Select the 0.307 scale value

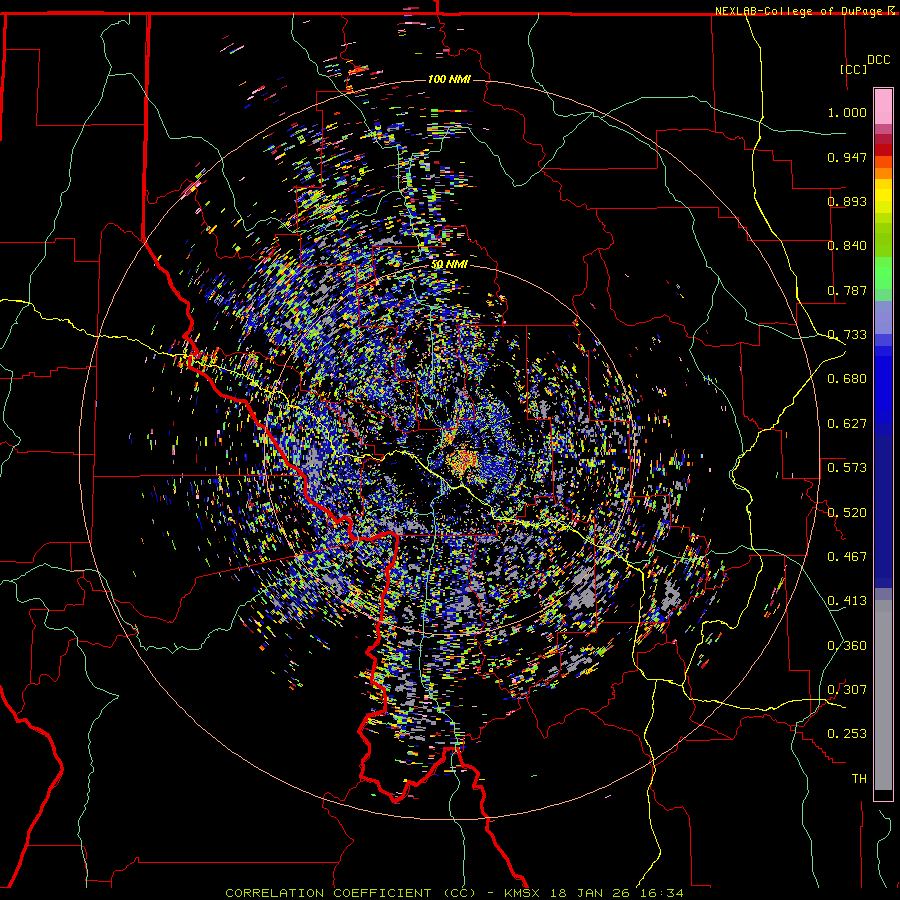point(847,690)
